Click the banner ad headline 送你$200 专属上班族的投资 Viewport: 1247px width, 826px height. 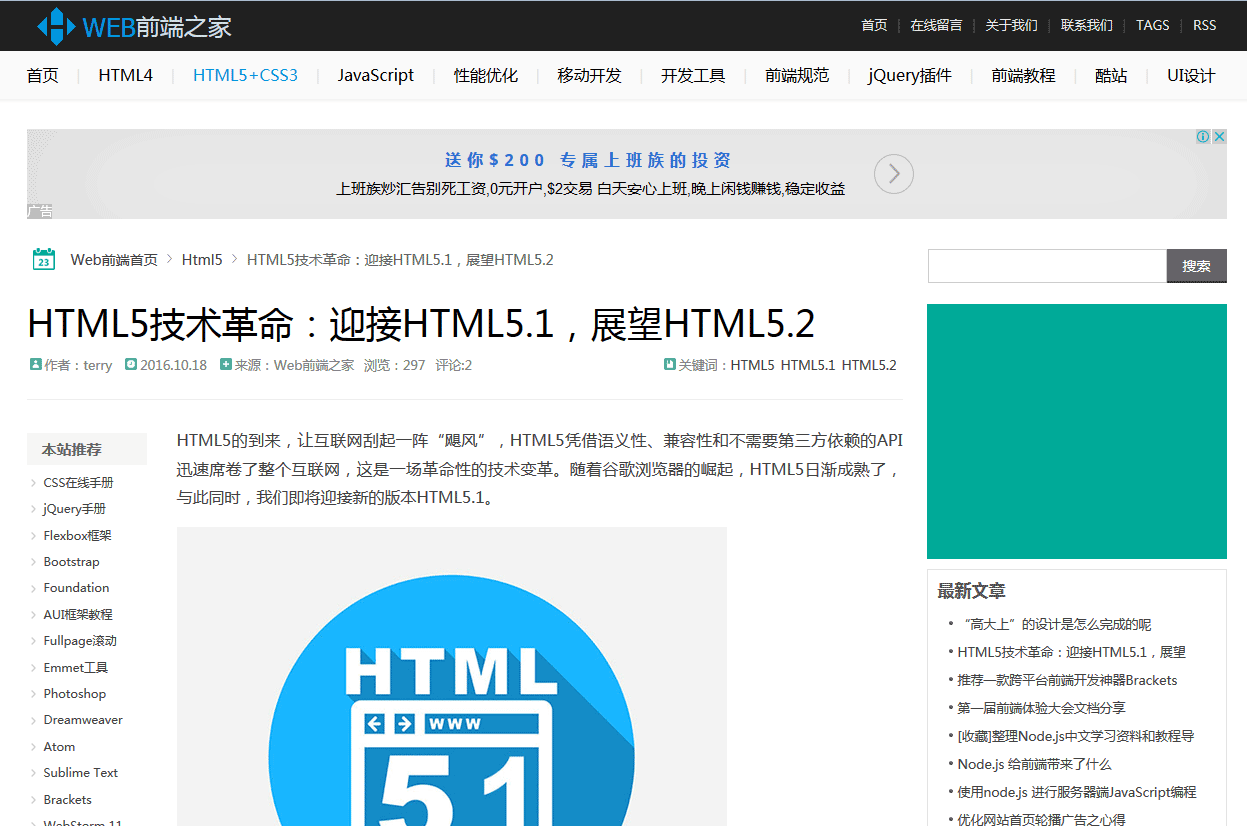588,160
